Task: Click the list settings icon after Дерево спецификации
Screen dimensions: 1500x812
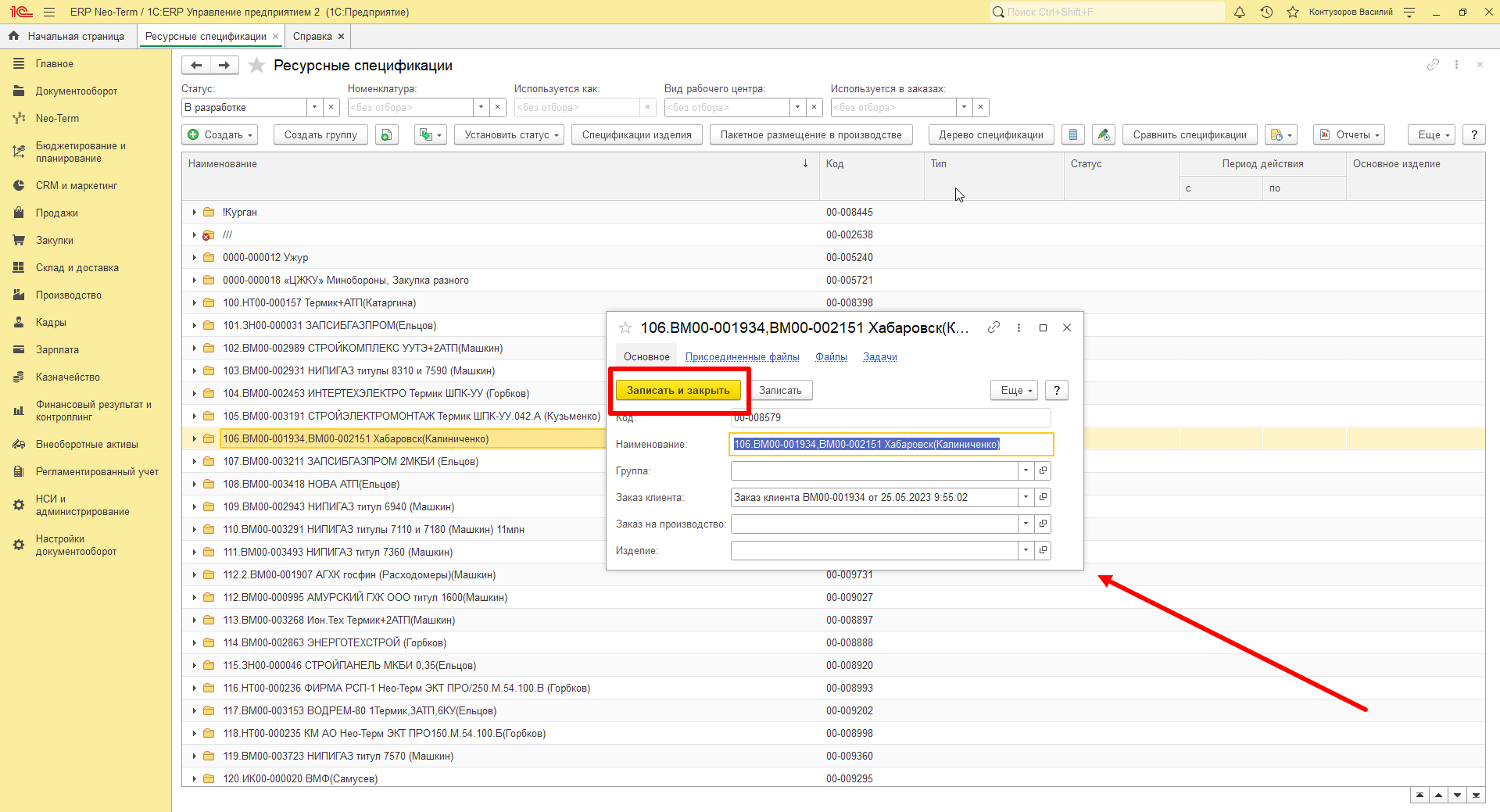Action: [1073, 135]
